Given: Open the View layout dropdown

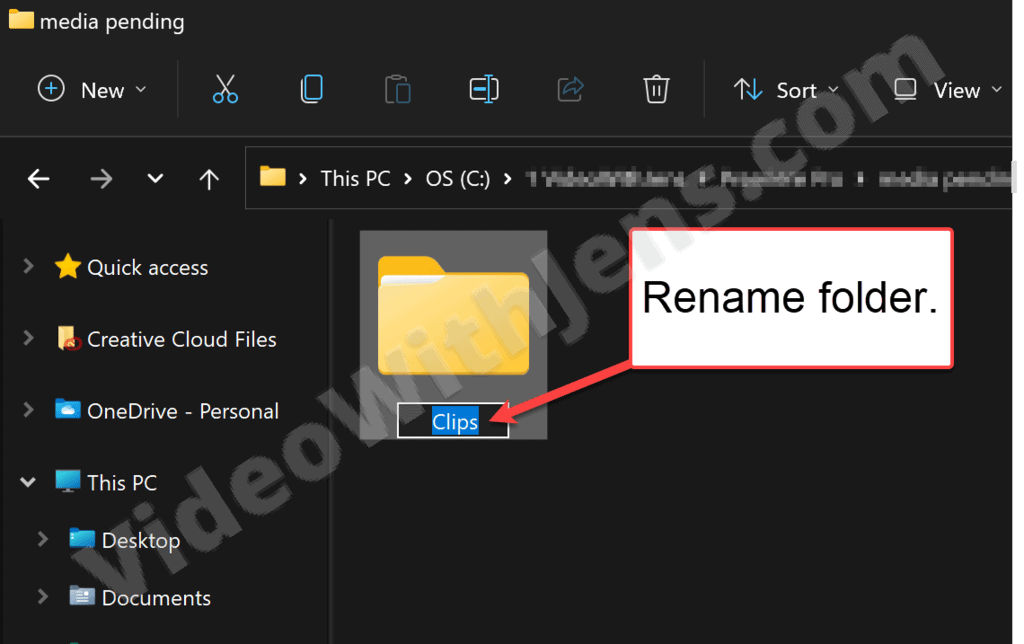Looking at the screenshot, I should pos(948,89).
